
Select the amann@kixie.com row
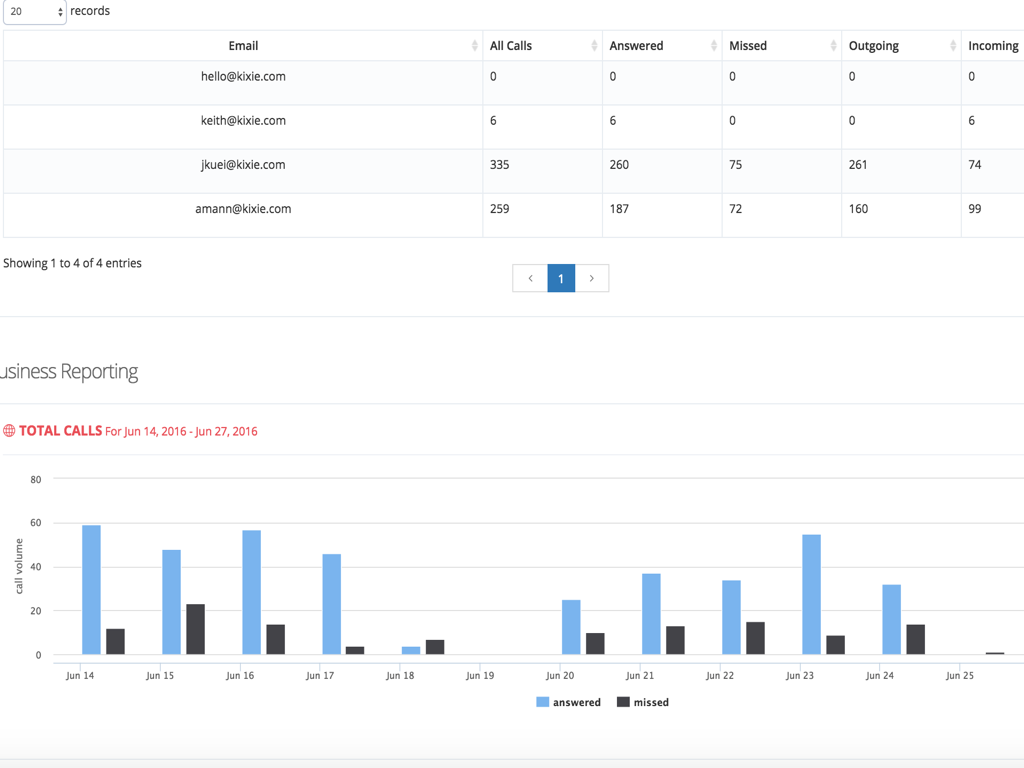[x=243, y=209]
